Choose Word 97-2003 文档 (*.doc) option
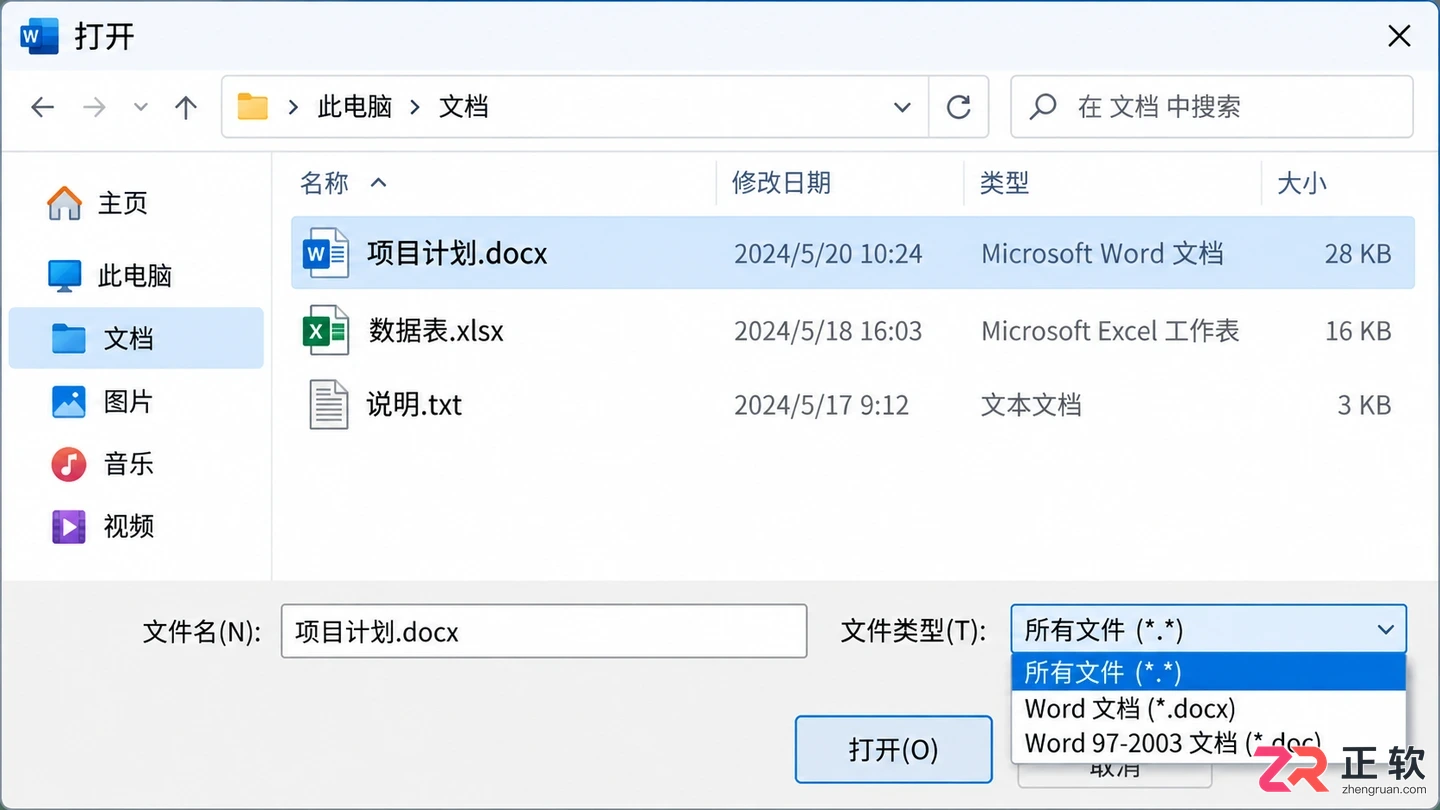Image resolution: width=1440 pixels, height=810 pixels. tap(1208, 743)
